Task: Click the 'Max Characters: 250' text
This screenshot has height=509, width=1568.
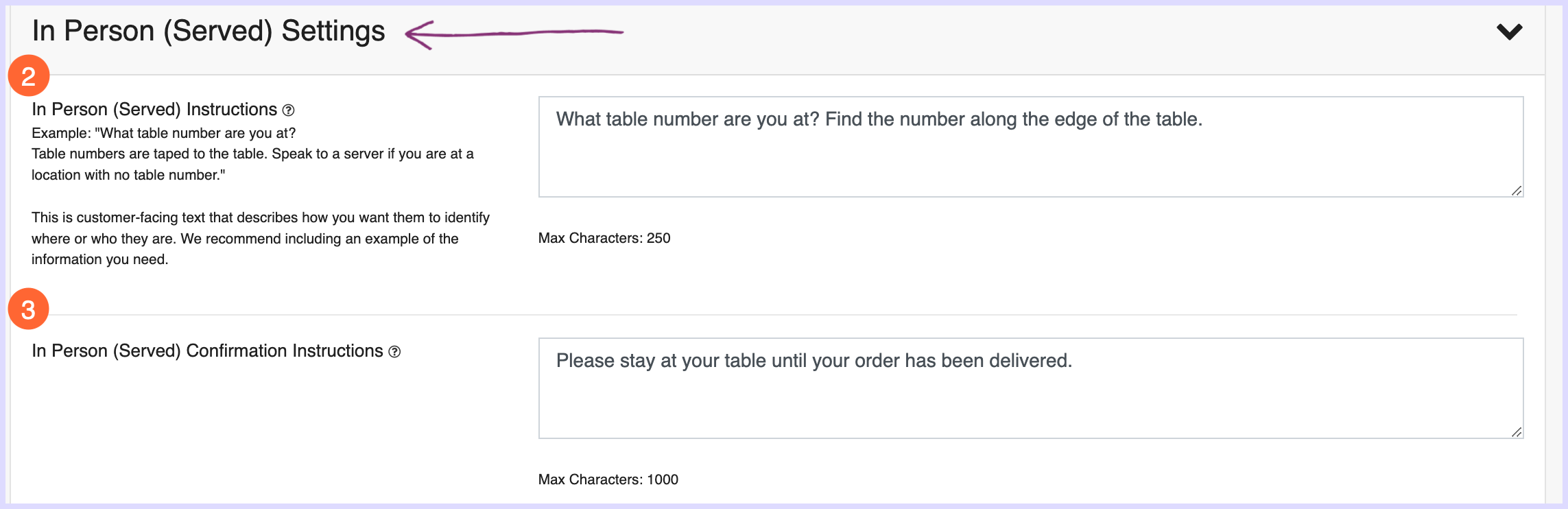Action: point(604,238)
